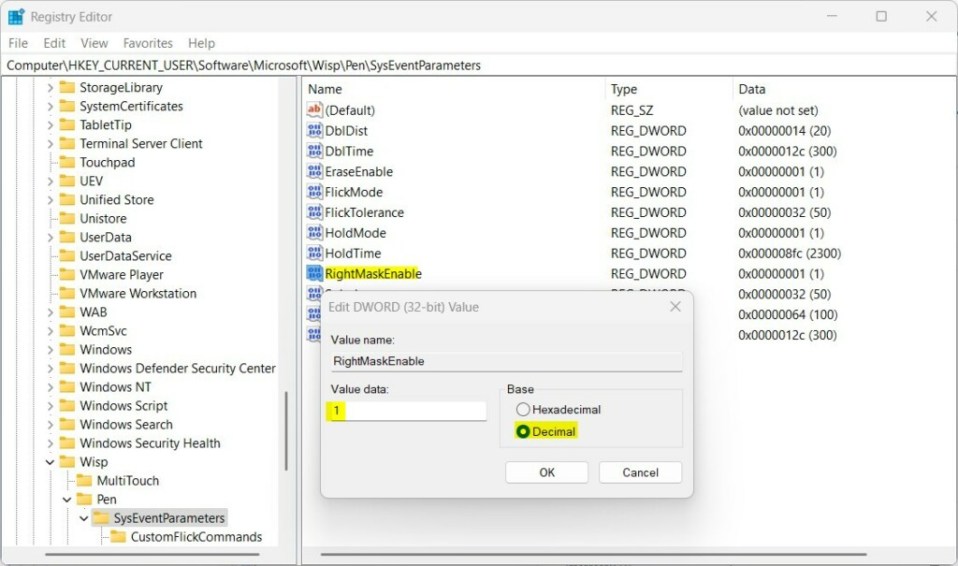The width and height of the screenshot is (958, 566).
Task: Select the UserDataService tree item
Action: 125,256
